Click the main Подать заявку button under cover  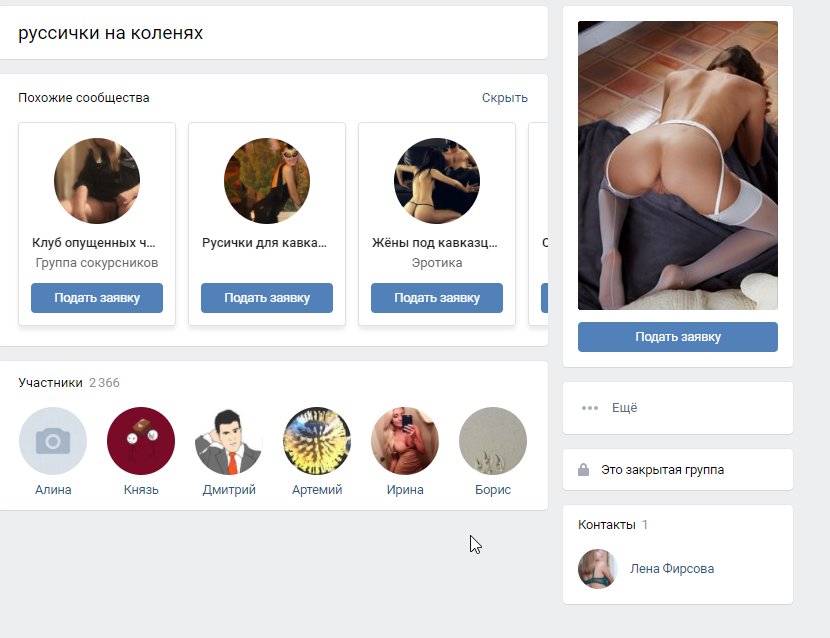[678, 337]
